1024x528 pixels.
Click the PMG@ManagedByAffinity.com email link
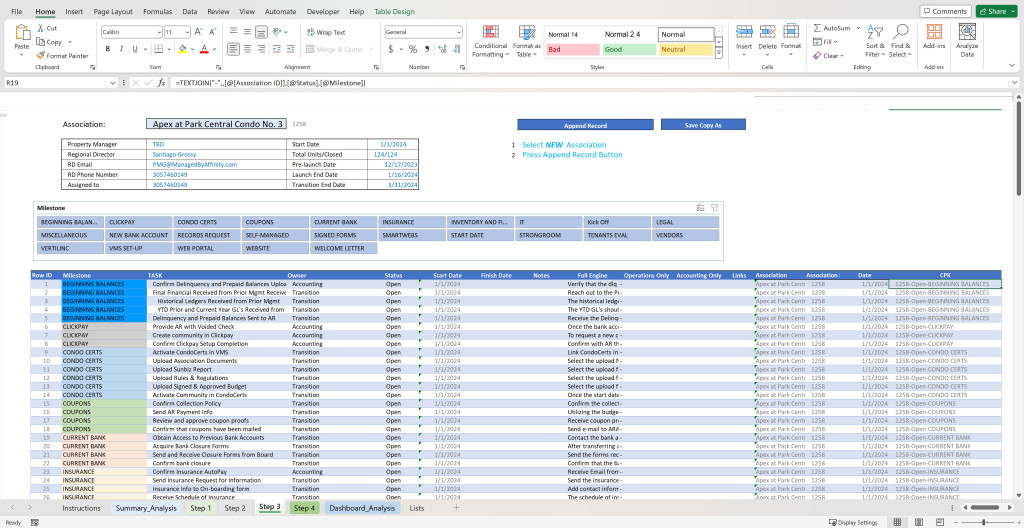coord(195,165)
